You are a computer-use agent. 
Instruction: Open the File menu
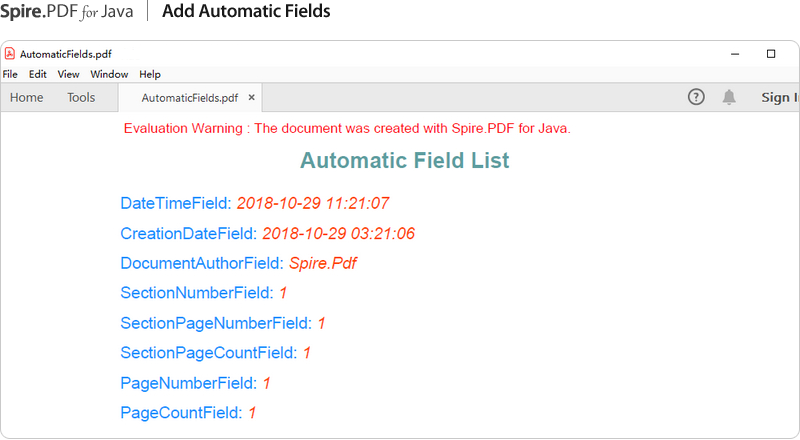10,74
